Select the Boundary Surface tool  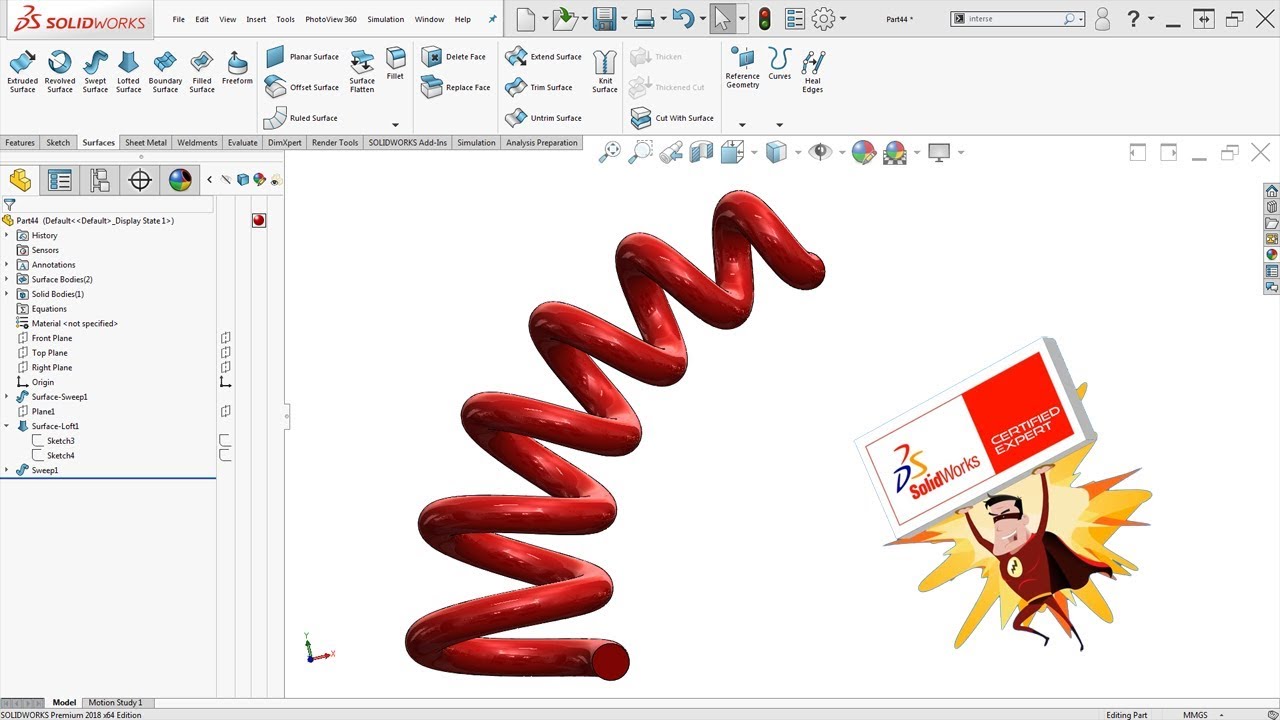[x=165, y=71]
